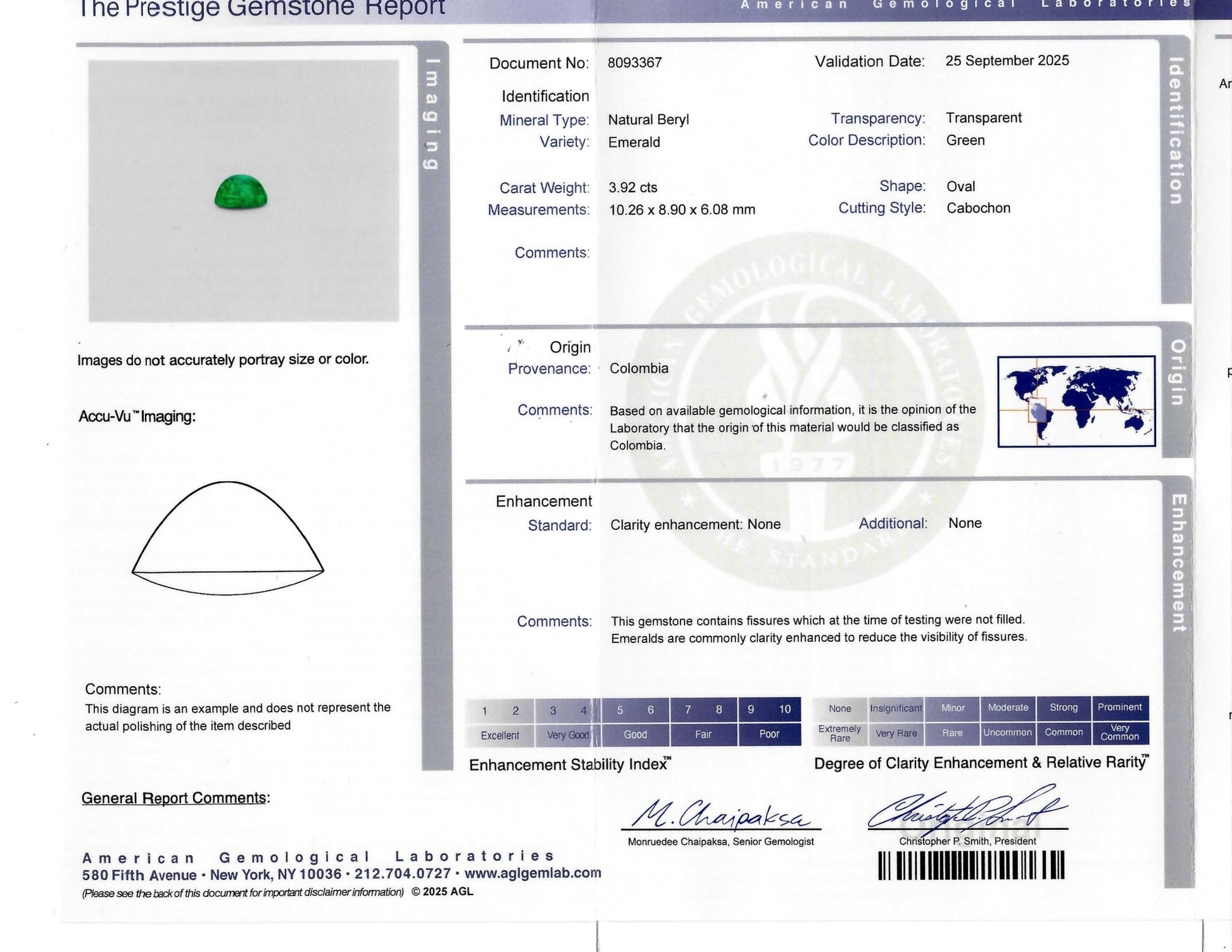Click the validation date 25 September 2025
Viewport: 1232px width, 952px height.
[x=1007, y=61]
